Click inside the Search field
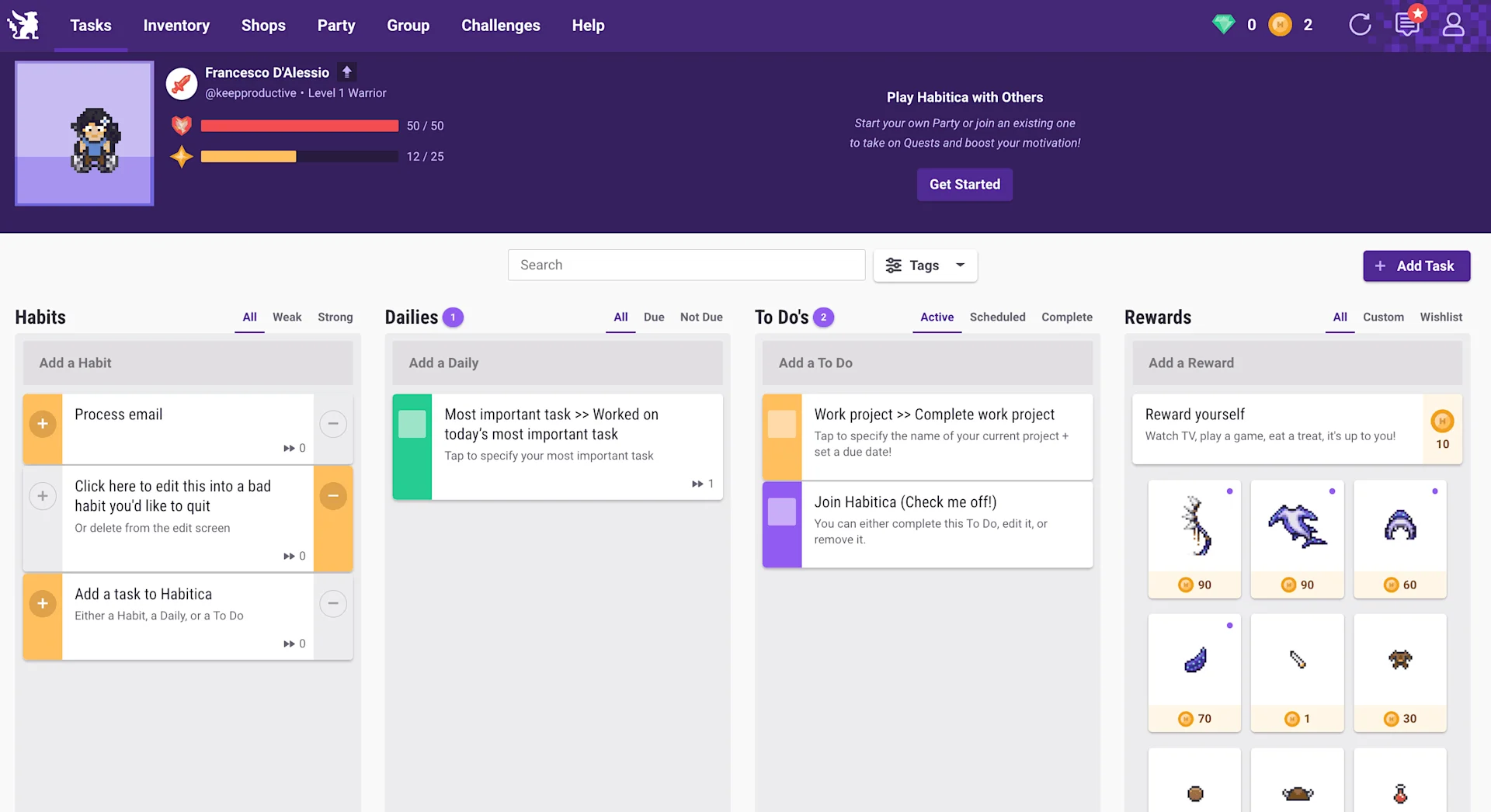Viewport: 1491px width, 812px height. click(x=686, y=265)
